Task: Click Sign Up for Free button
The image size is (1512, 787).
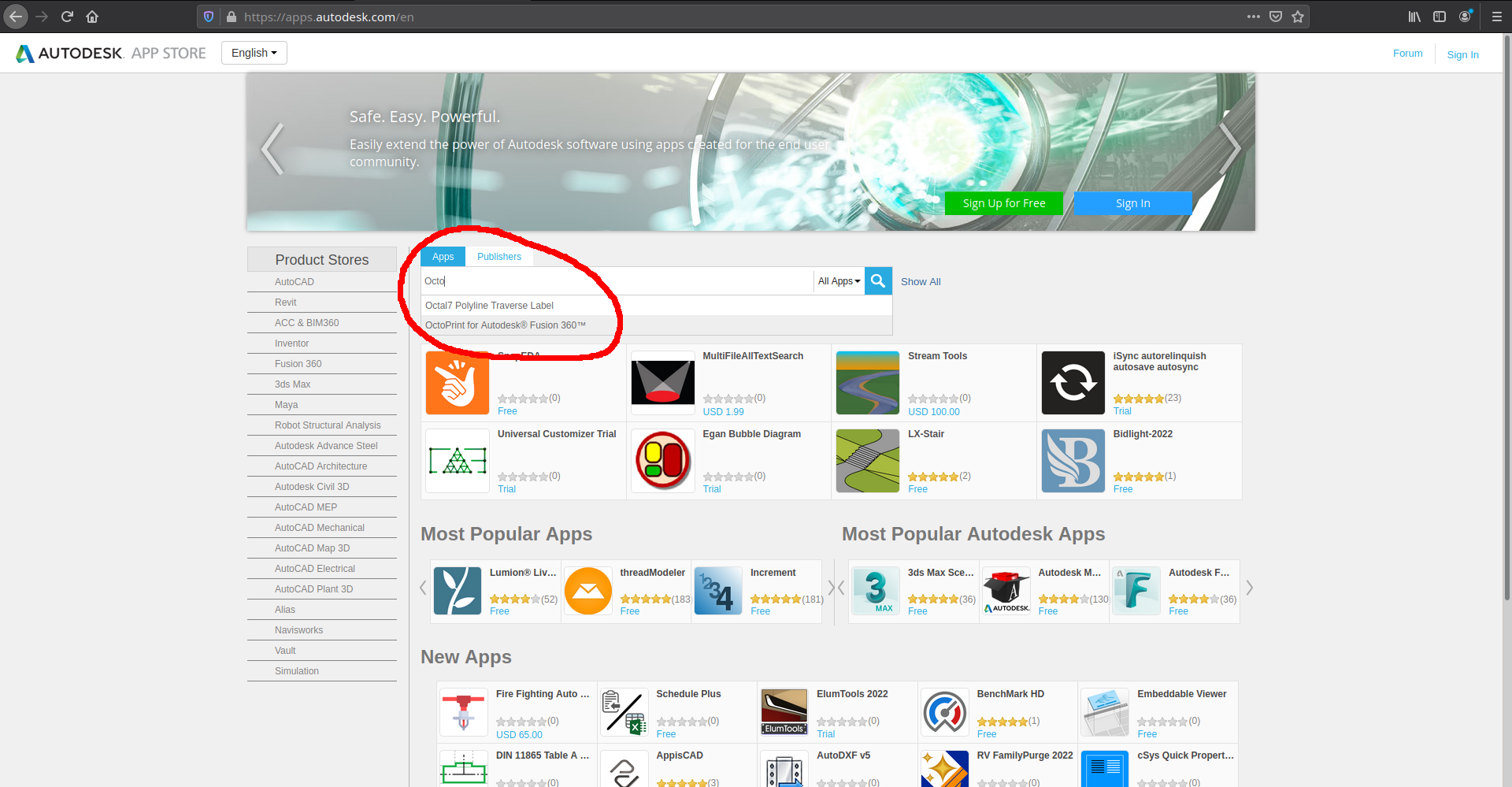Action: [x=1004, y=203]
